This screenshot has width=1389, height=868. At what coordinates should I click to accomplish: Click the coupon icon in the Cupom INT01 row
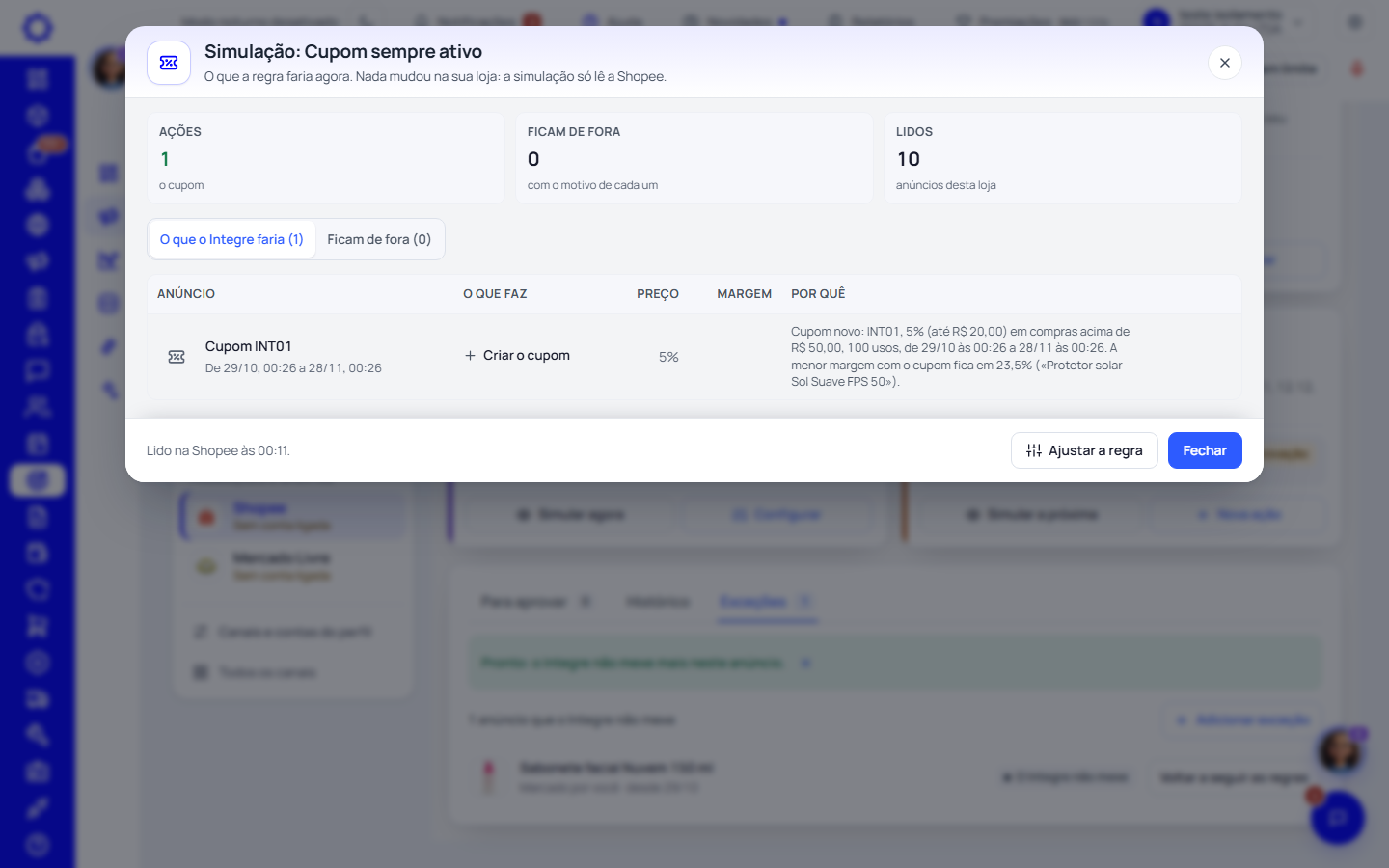(x=177, y=357)
